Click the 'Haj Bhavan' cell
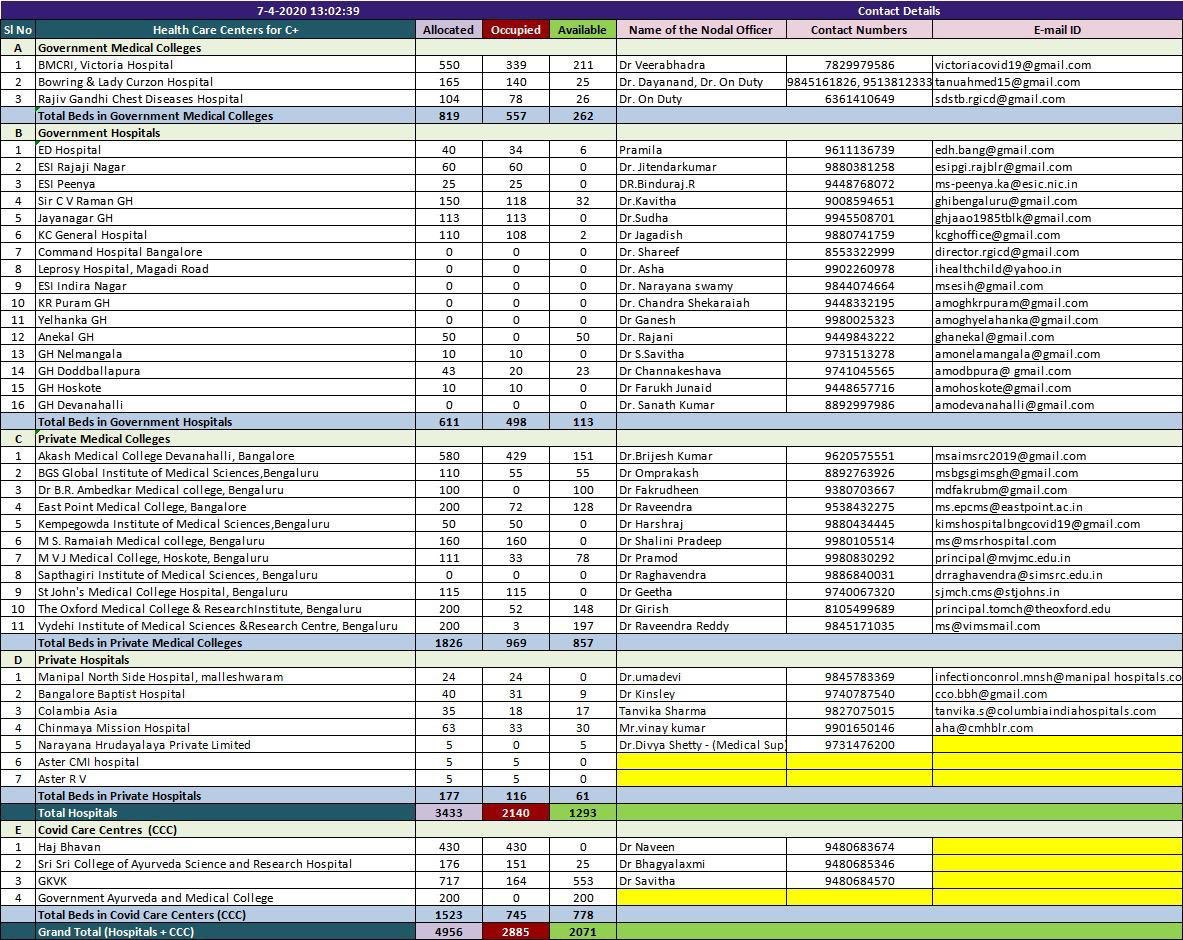This screenshot has height=940, width=1183. 226,846
